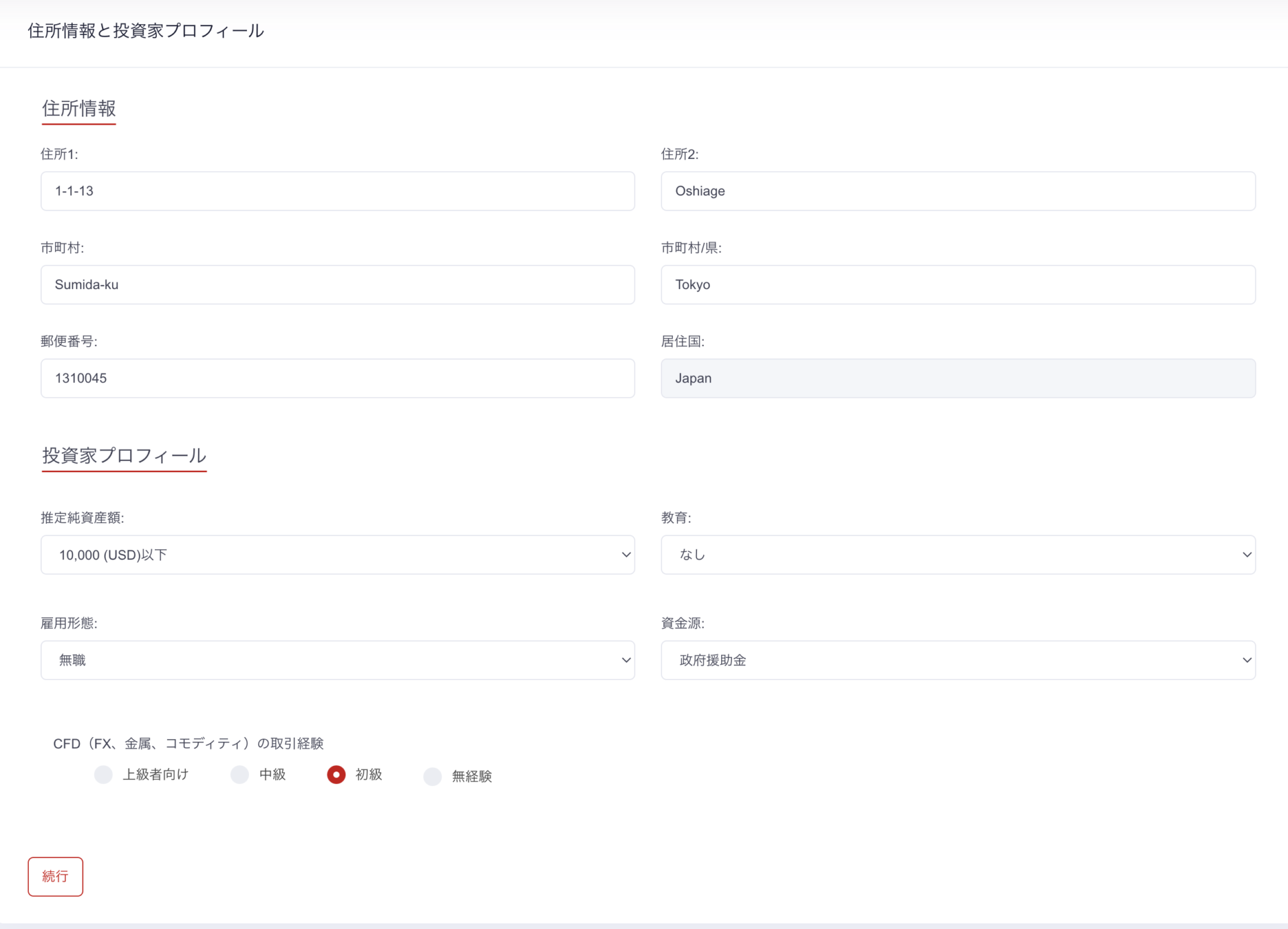1288x929 pixels.
Task: Focus the 市町村 field with Sumida-ku
Action: pos(337,284)
